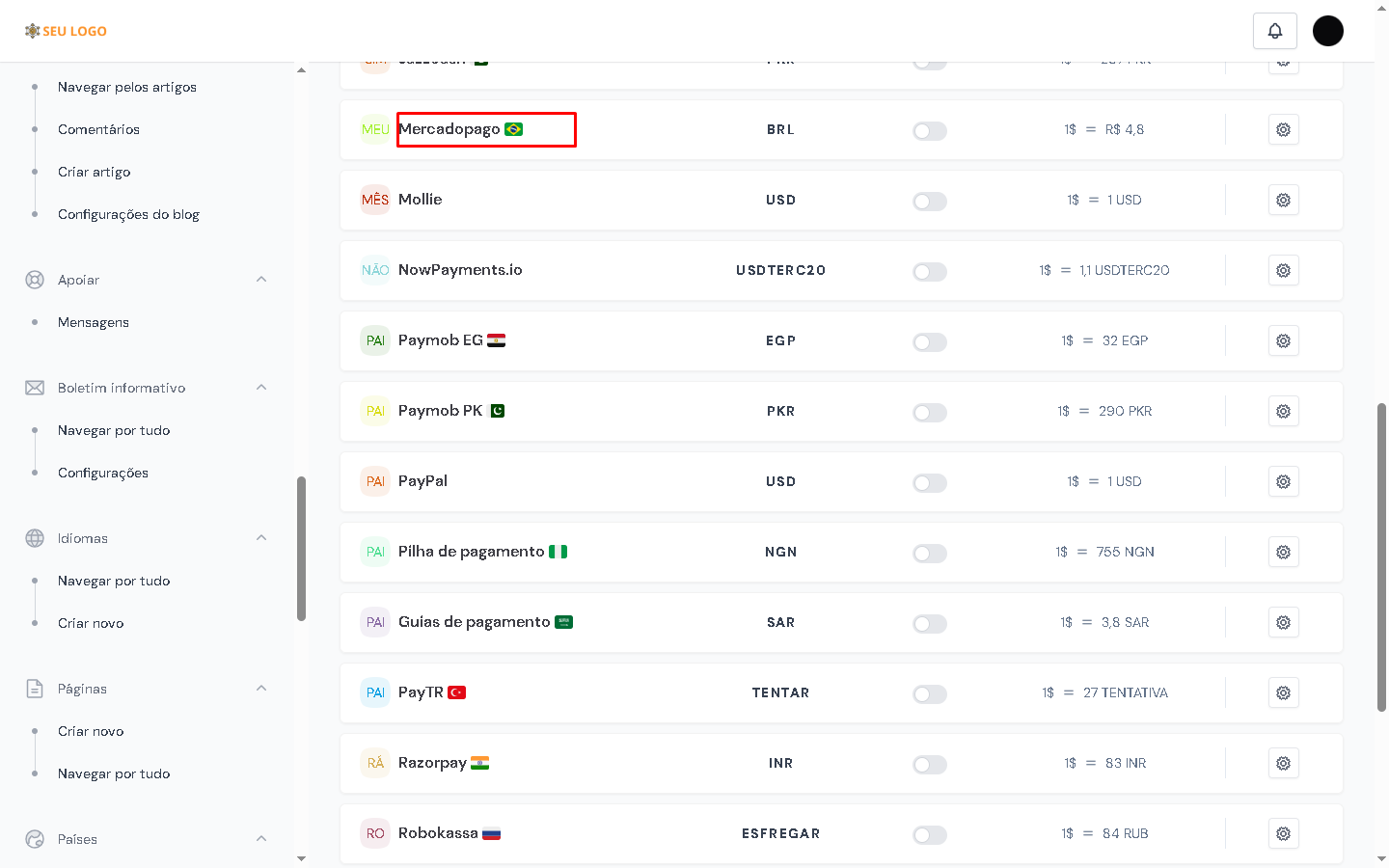Image resolution: width=1389 pixels, height=868 pixels.
Task: Open the notifications bell icon
Action: (1274, 31)
